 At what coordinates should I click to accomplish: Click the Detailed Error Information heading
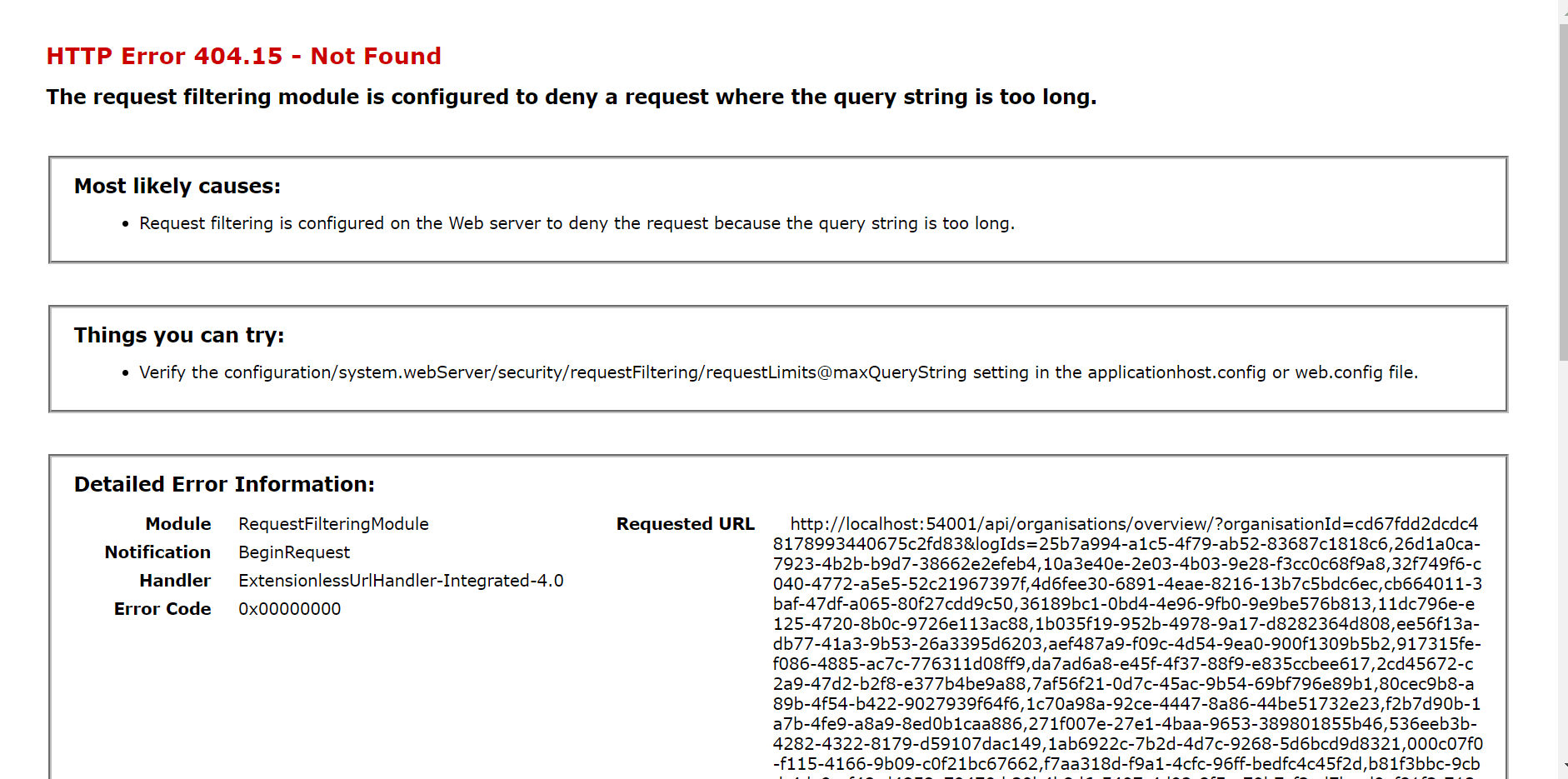[x=223, y=483]
